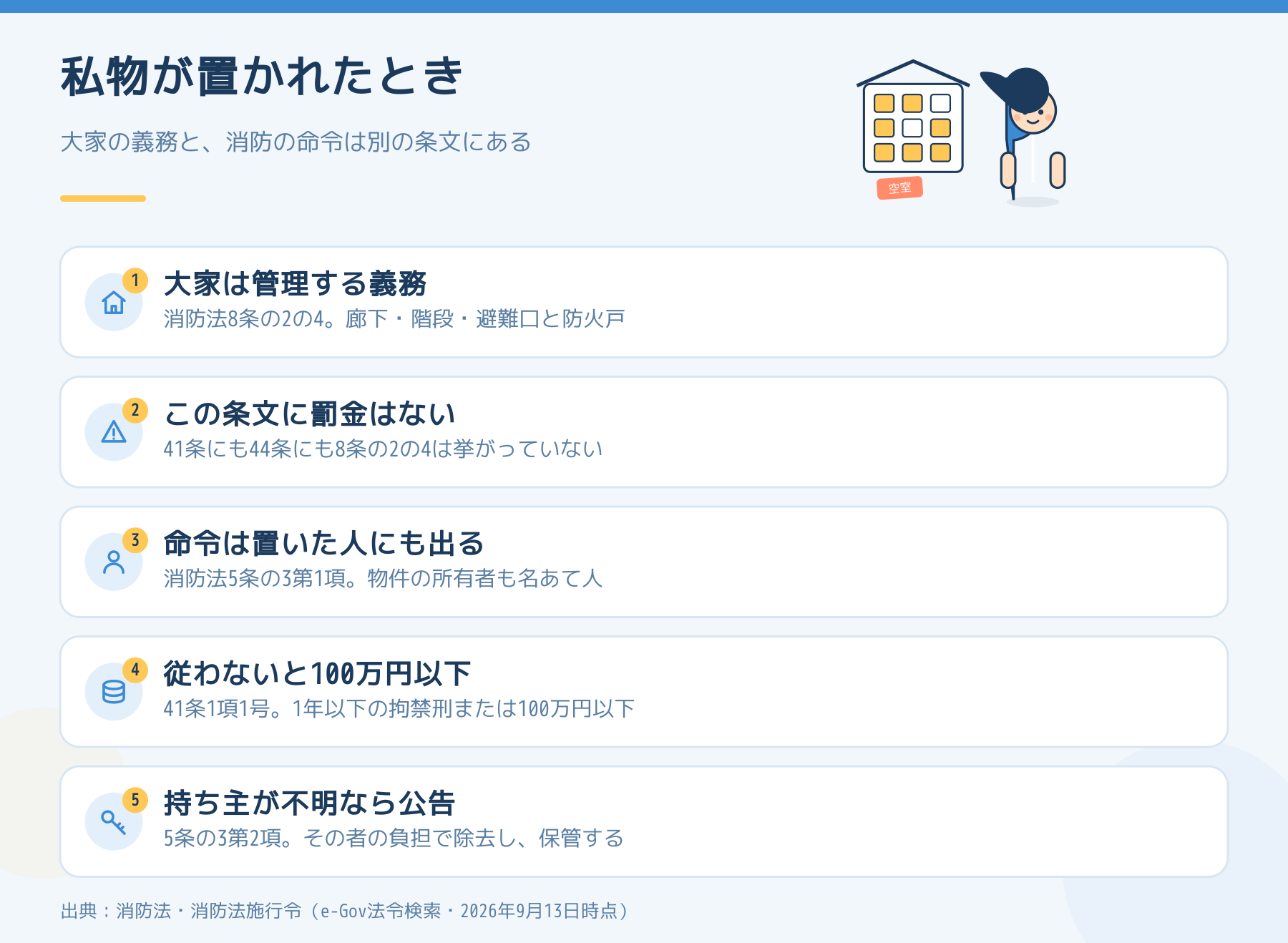Click the source line 出典：消防法・消防法施行令
1288x943 pixels.
point(345,911)
